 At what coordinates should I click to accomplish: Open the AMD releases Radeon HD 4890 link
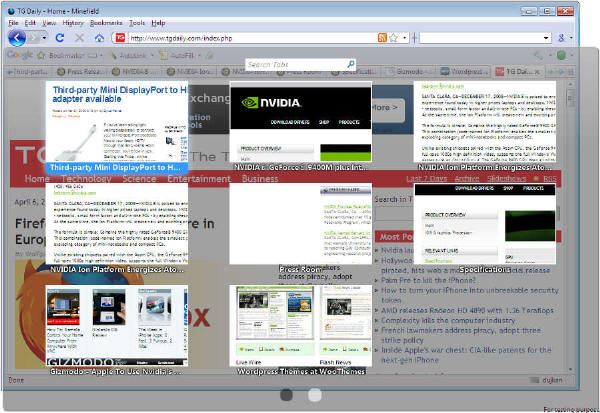[x=467, y=310]
